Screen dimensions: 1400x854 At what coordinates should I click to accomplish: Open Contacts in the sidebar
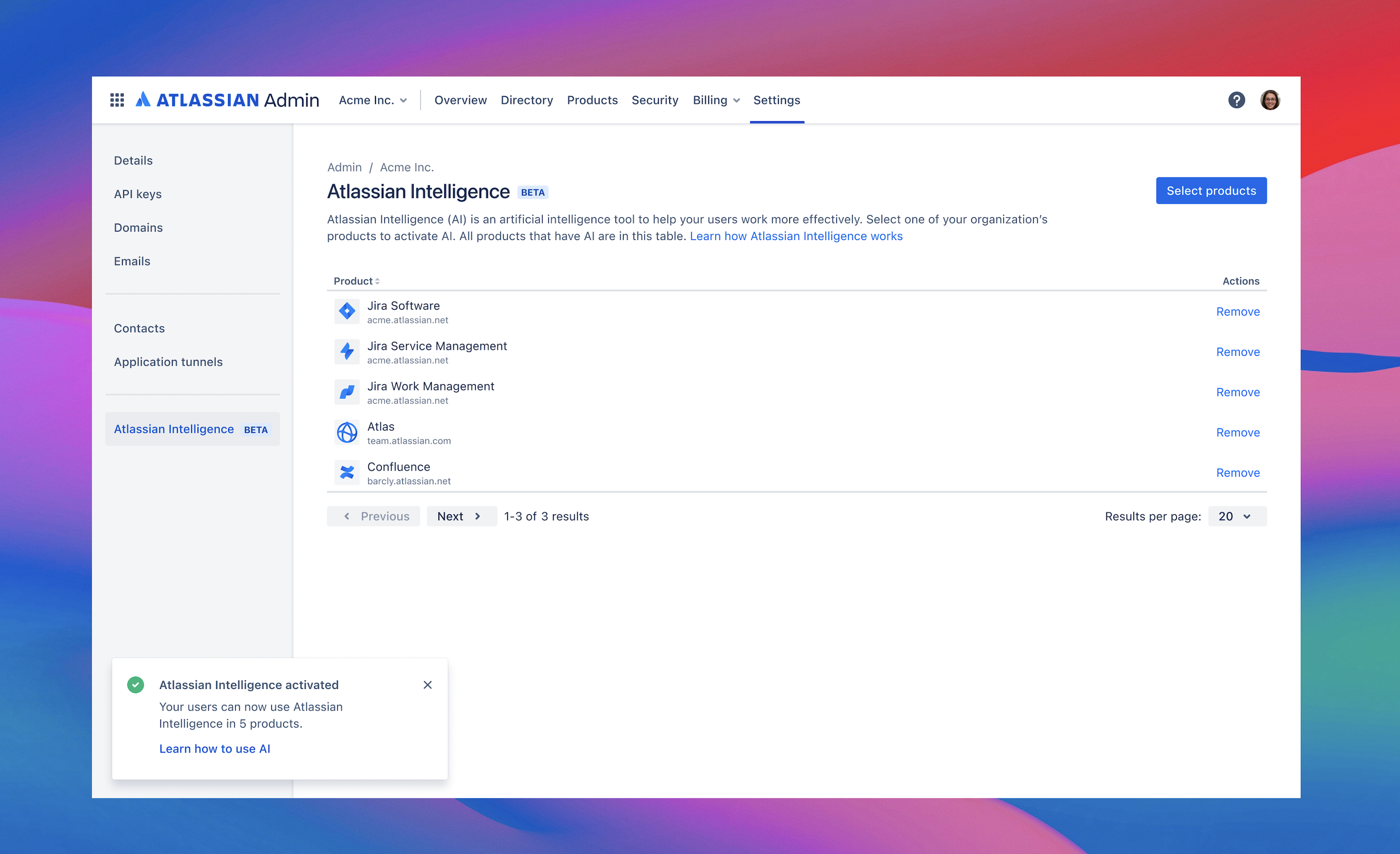[139, 328]
